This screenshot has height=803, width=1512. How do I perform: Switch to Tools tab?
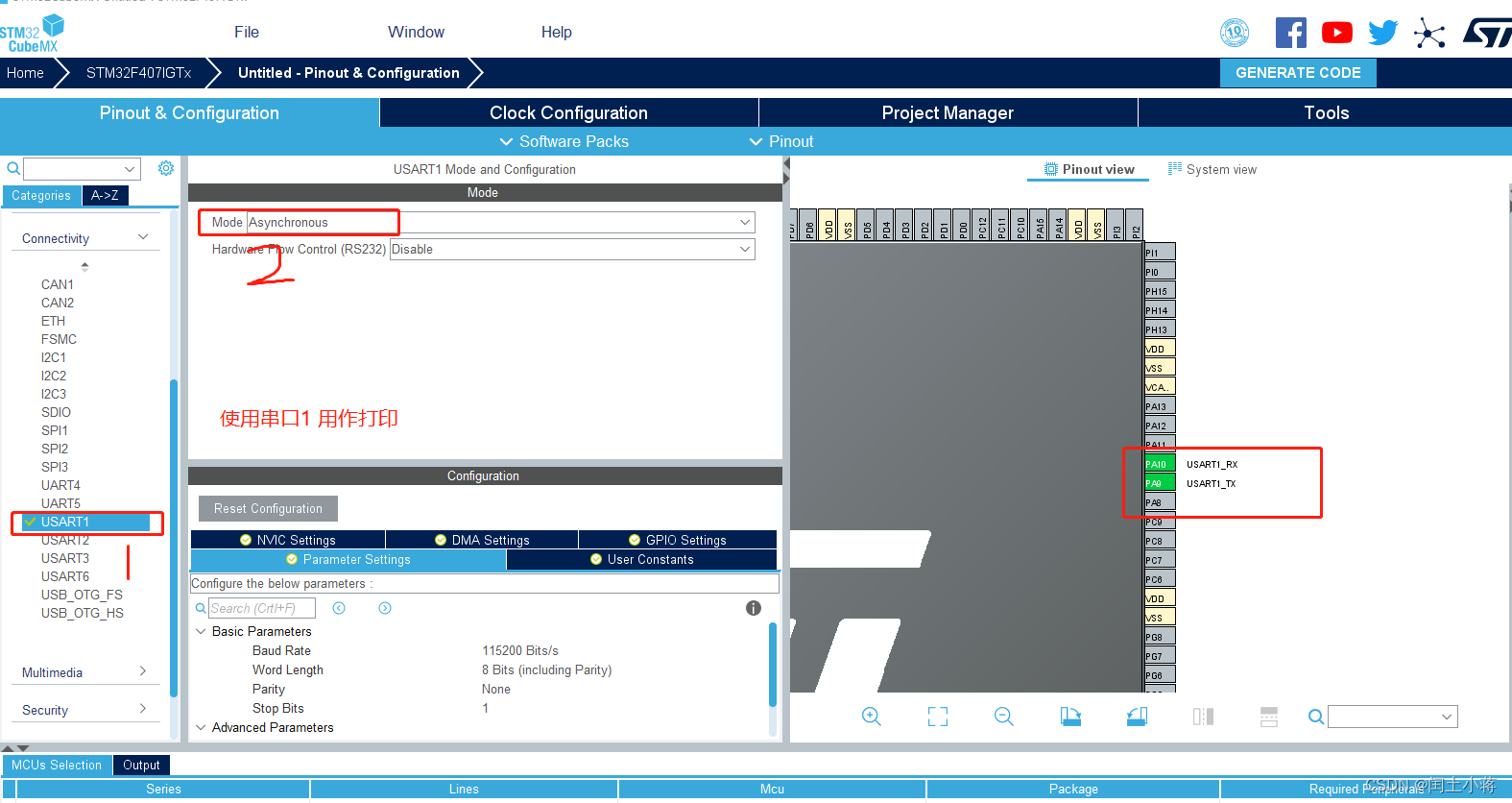click(x=1326, y=112)
